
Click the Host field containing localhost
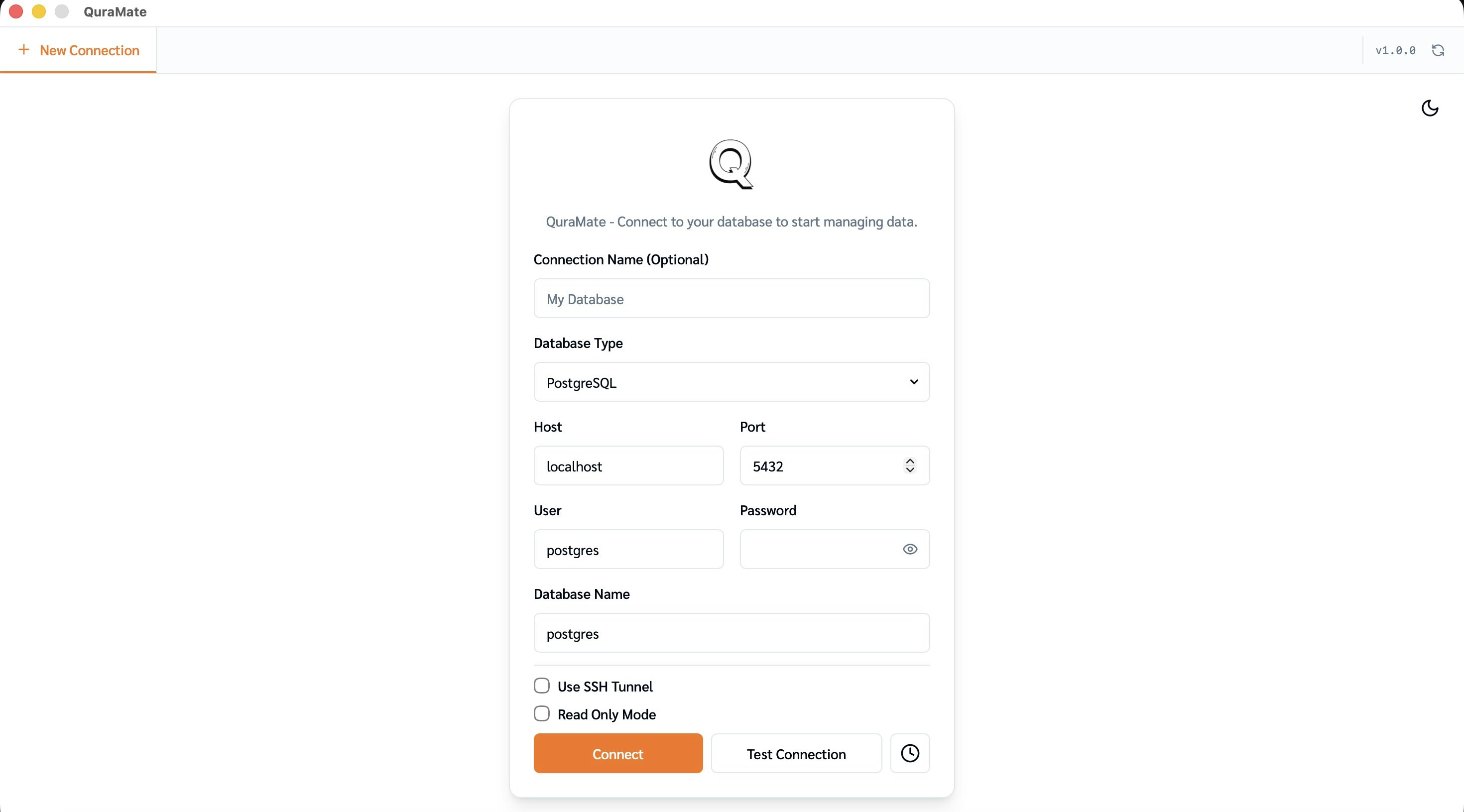[628, 466]
